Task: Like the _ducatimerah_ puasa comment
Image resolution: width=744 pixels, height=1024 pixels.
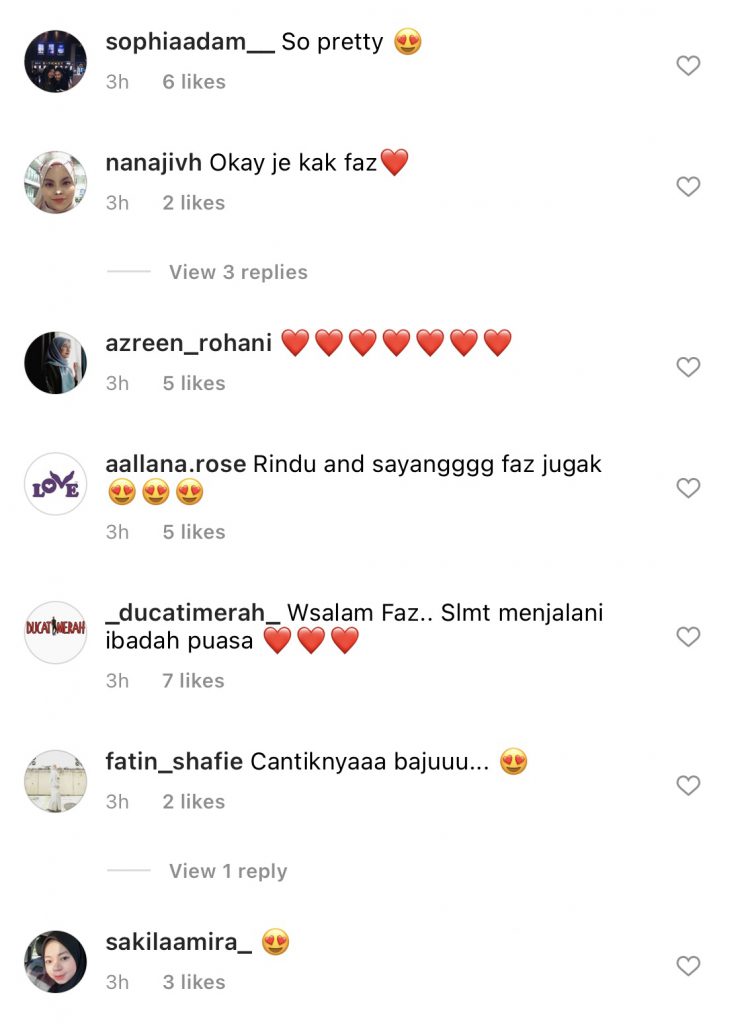Action: pyautogui.click(x=688, y=636)
